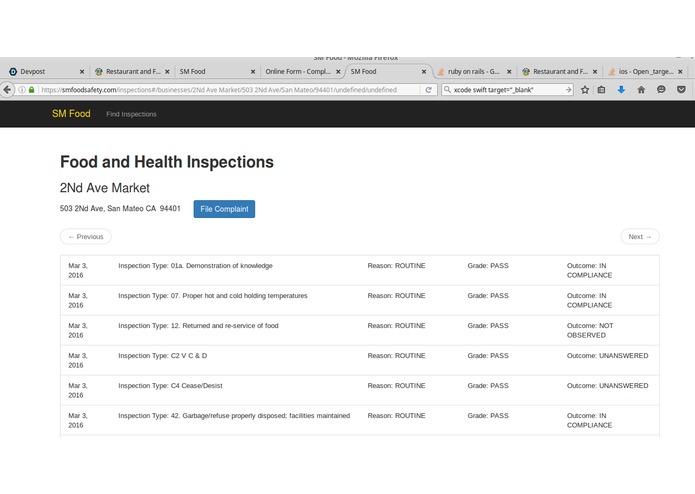Click the green padlock security icon
This screenshot has width=695, height=494.
(31, 90)
